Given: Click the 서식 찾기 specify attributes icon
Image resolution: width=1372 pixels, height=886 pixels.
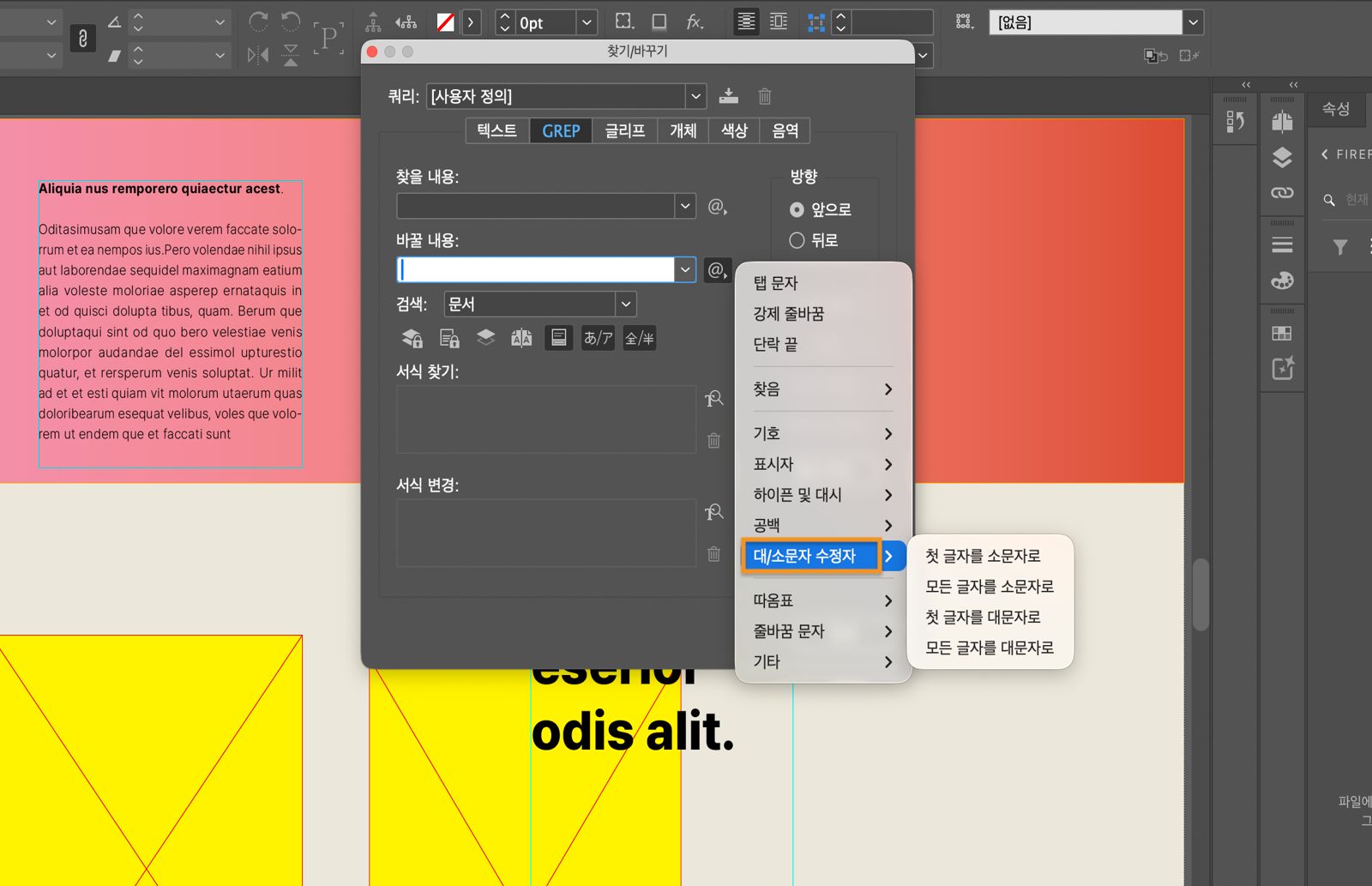Looking at the screenshot, I should [713, 399].
